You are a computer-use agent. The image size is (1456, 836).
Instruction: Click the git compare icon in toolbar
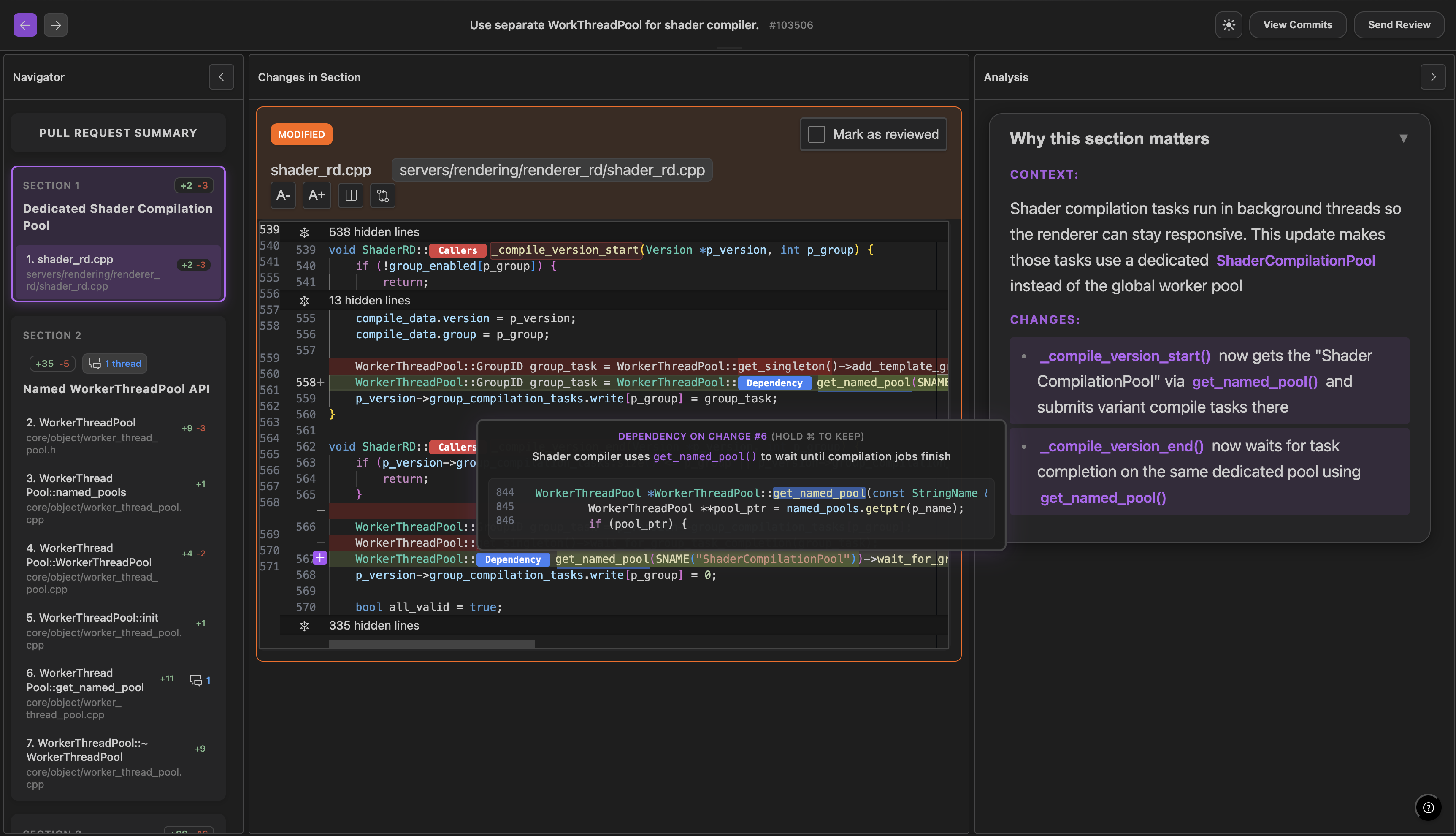click(x=383, y=195)
